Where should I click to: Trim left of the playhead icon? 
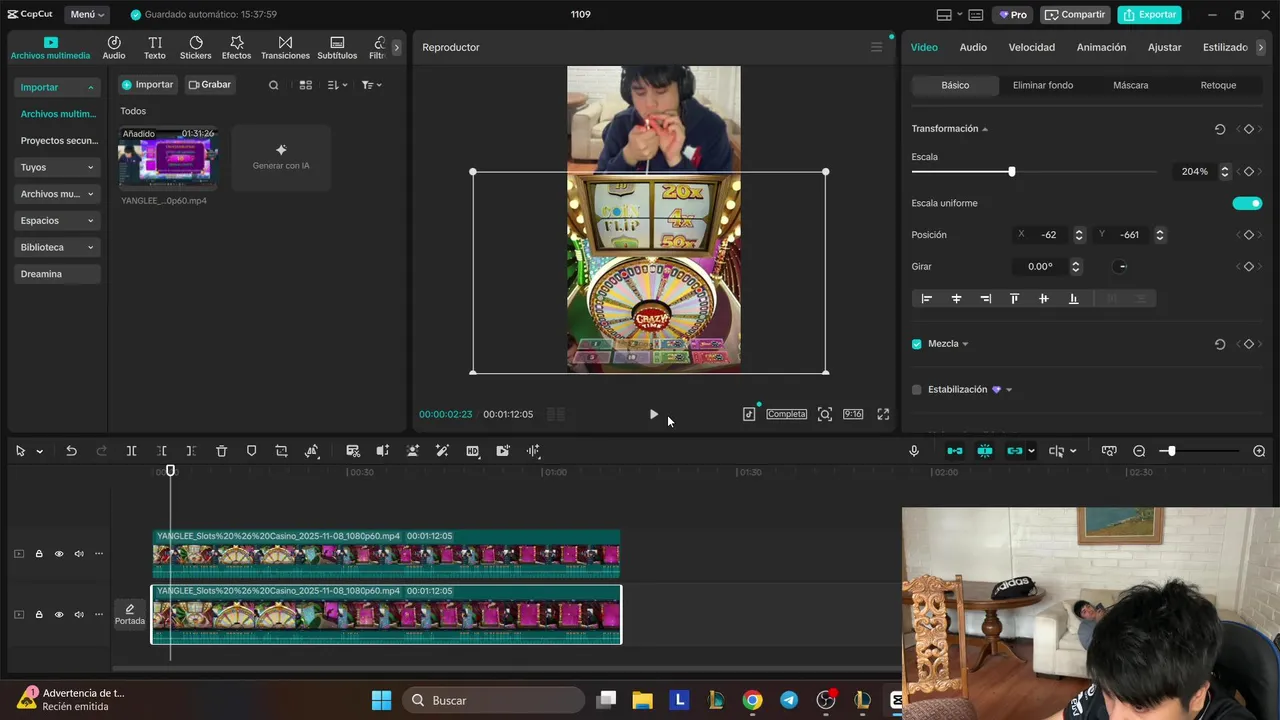click(162, 451)
